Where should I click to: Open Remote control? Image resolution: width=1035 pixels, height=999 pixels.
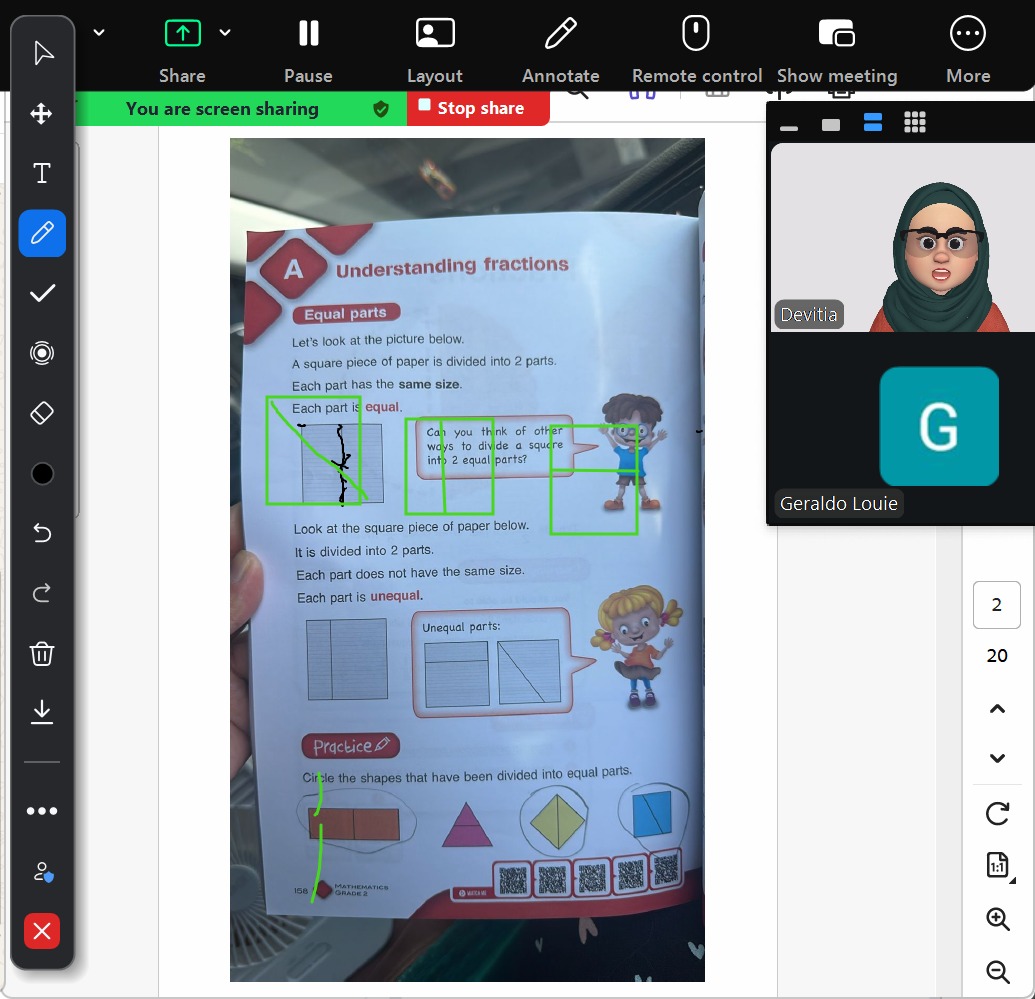tap(697, 52)
